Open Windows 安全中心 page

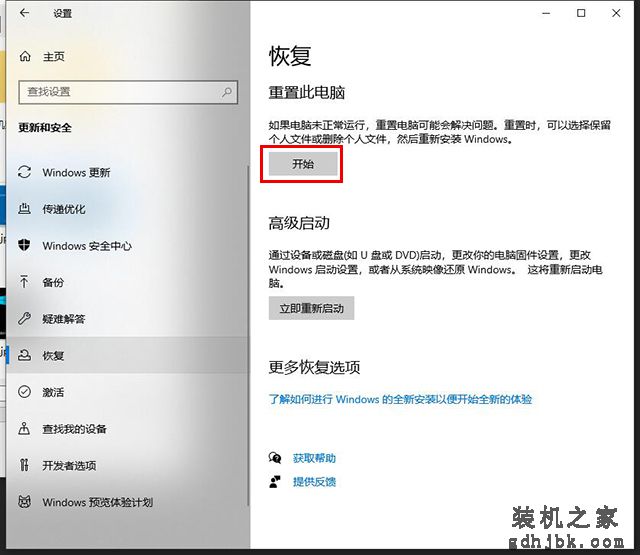tap(127, 246)
